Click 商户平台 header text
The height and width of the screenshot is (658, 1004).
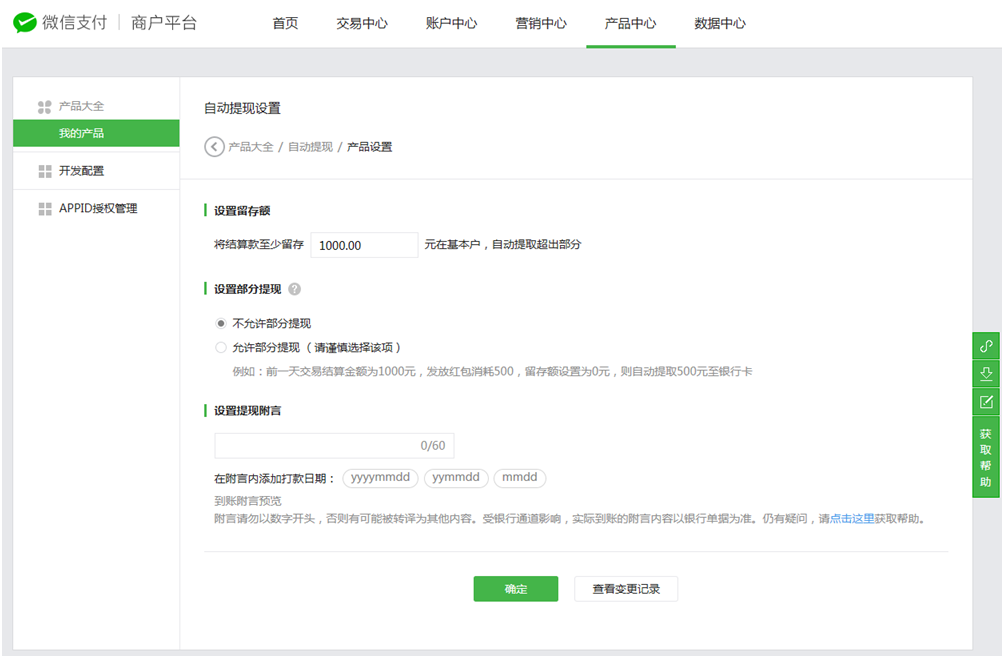[x=164, y=23]
